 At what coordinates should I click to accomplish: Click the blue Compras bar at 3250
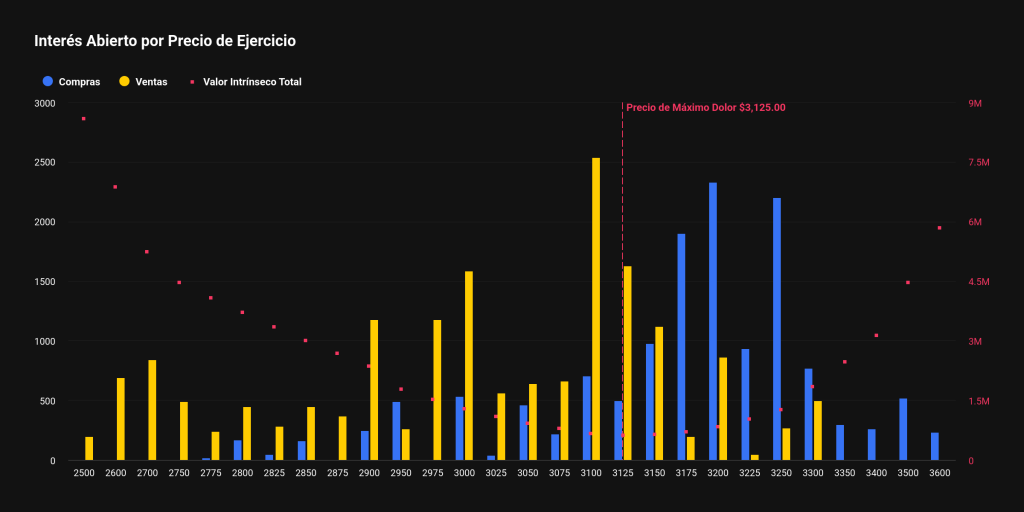click(777, 330)
